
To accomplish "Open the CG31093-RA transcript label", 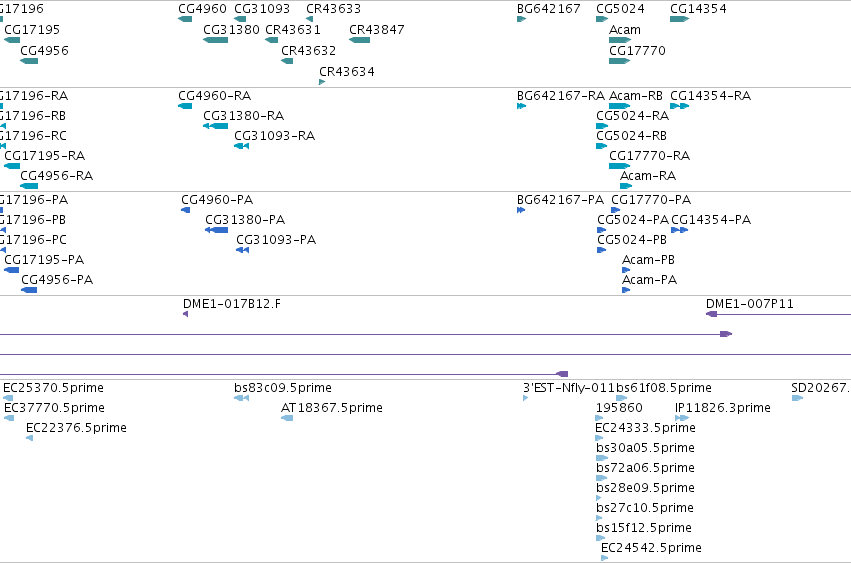I will 275,136.
